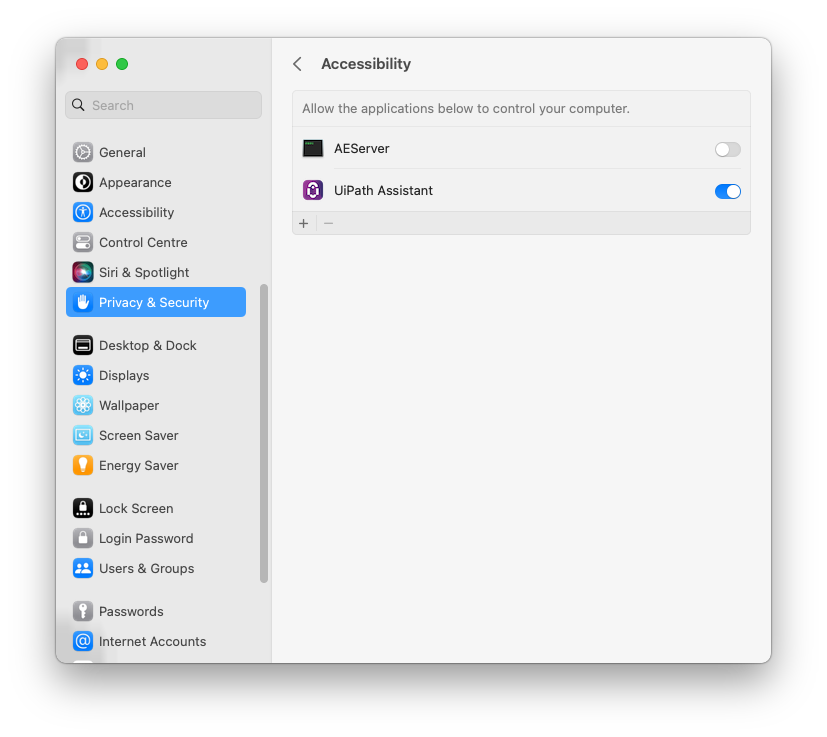This screenshot has width=827, height=737.
Task: Open Internet Accounts settings
Action: pos(152,641)
